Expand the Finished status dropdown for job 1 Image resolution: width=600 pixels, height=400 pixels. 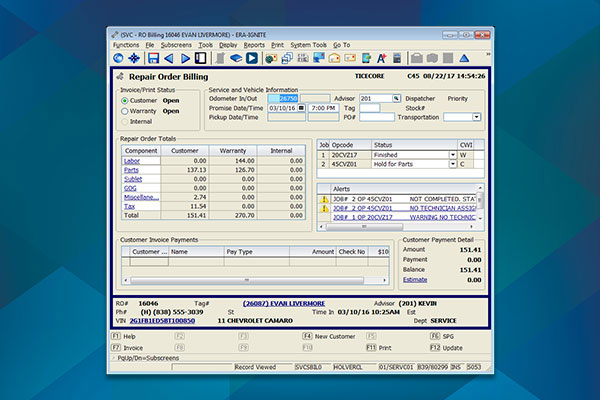click(453, 155)
